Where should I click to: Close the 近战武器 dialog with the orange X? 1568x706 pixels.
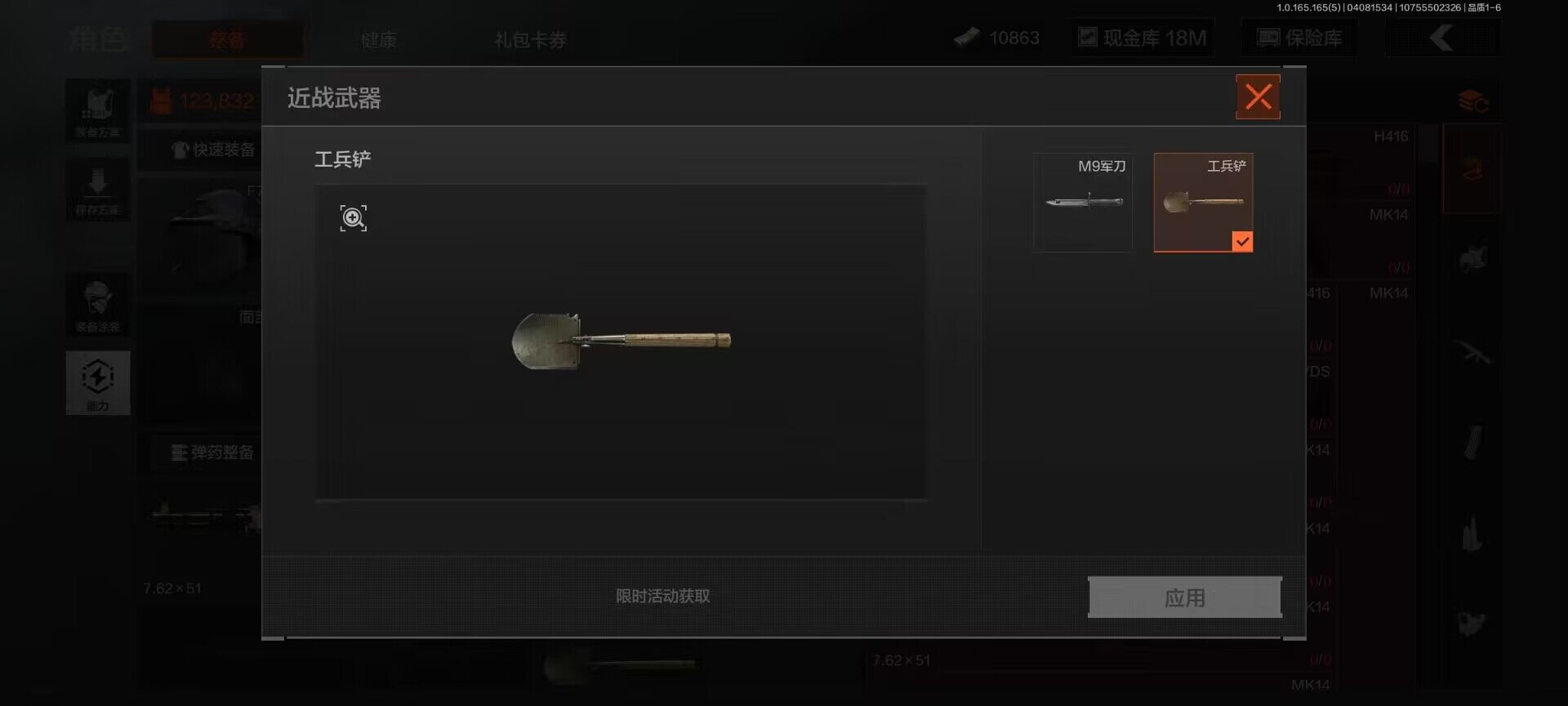point(1258,97)
